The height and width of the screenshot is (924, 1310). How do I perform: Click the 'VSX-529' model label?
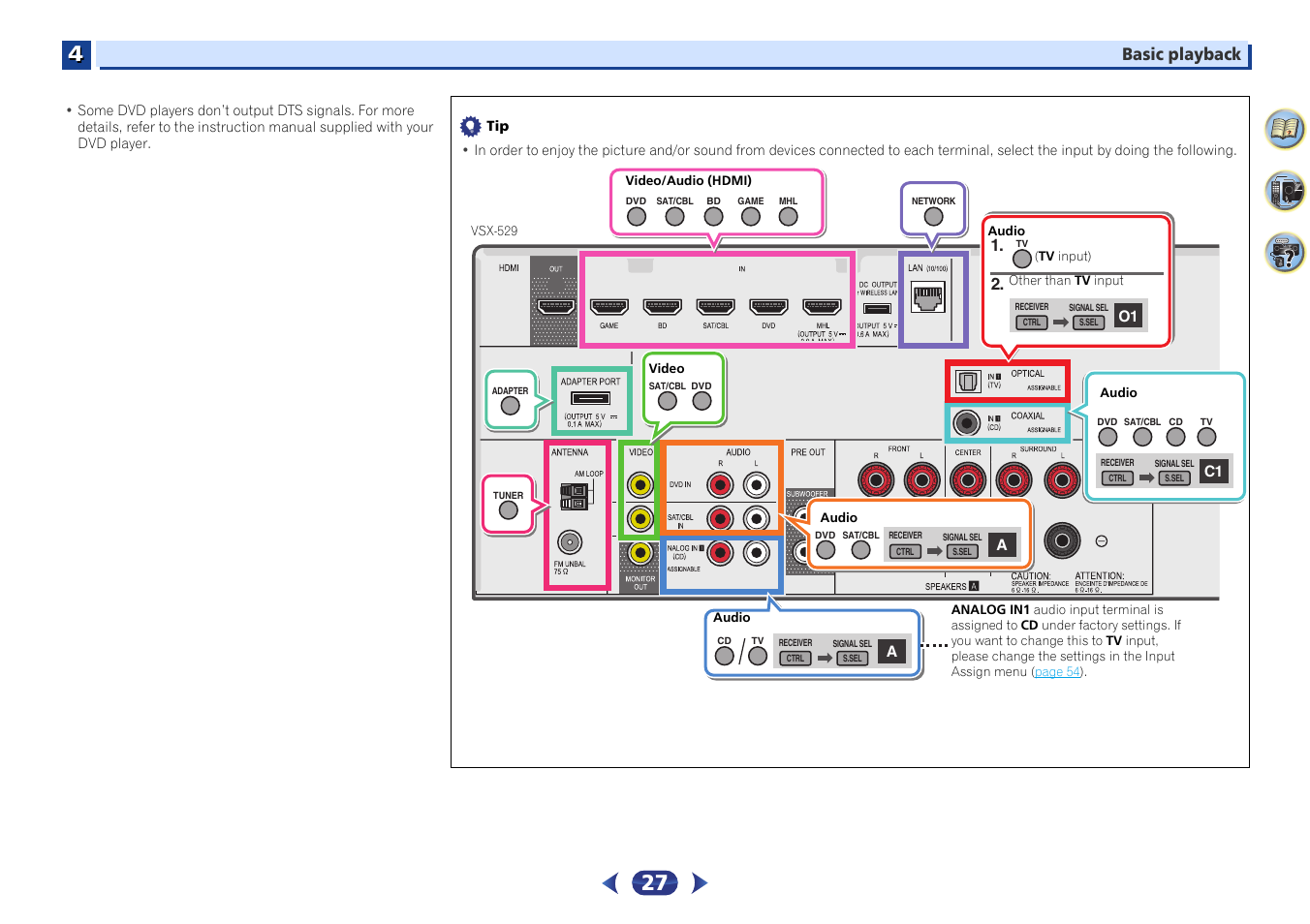tap(494, 231)
